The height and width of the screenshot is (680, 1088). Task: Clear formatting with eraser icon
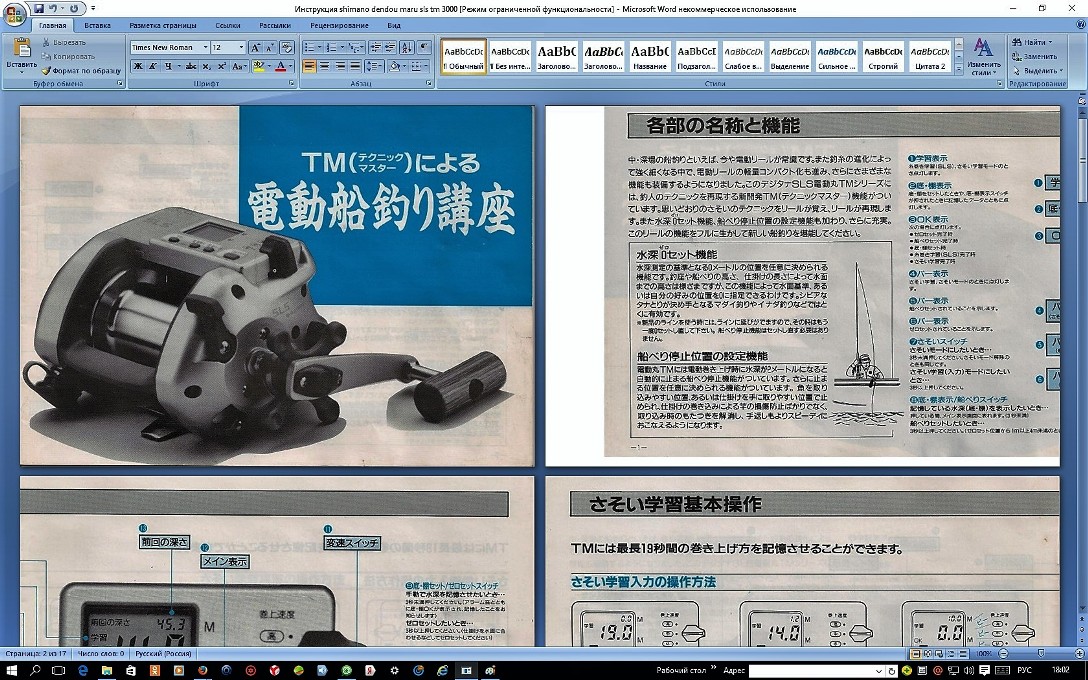pos(287,47)
